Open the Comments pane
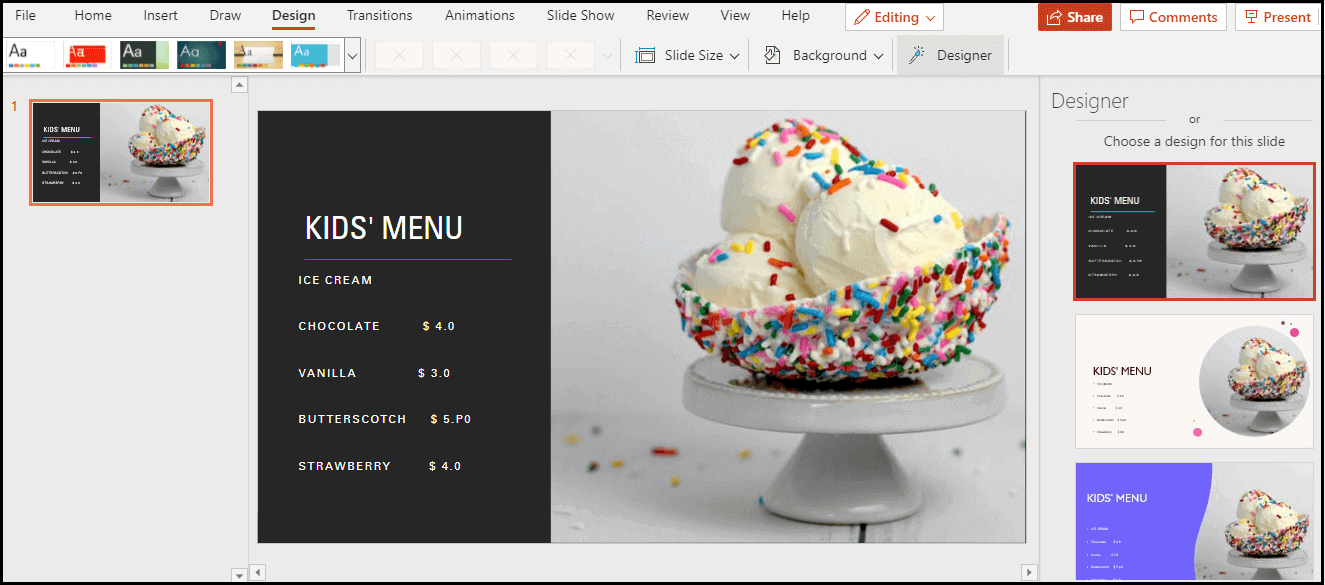The height and width of the screenshot is (585, 1325). pos(1172,17)
